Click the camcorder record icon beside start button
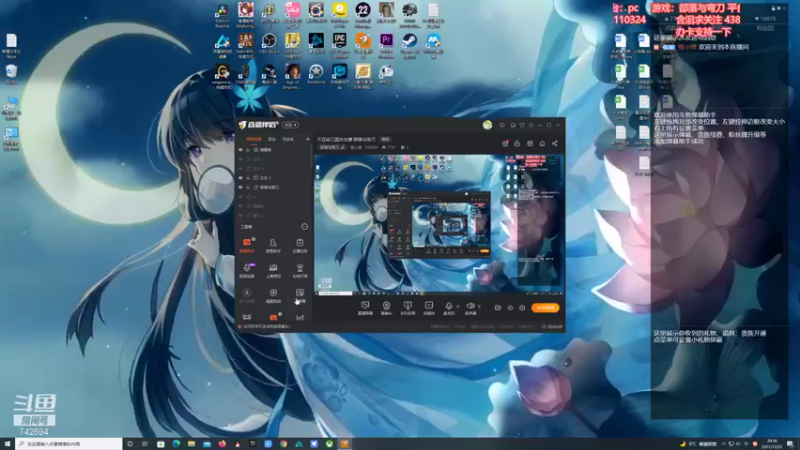This screenshot has width=800, height=450. [497, 308]
